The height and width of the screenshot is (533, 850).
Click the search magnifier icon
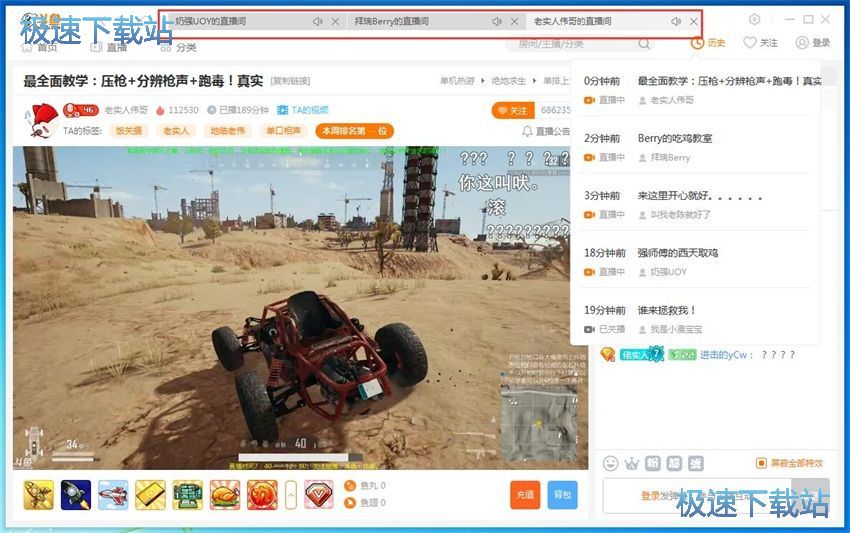tap(643, 44)
